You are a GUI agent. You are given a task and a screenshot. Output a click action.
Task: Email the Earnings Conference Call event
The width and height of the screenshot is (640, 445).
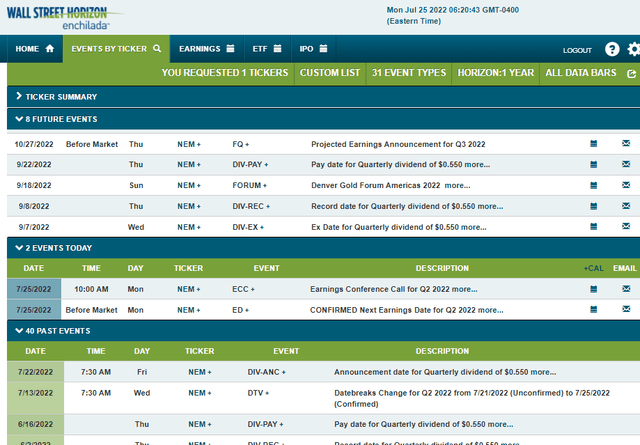[x=626, y=289]
